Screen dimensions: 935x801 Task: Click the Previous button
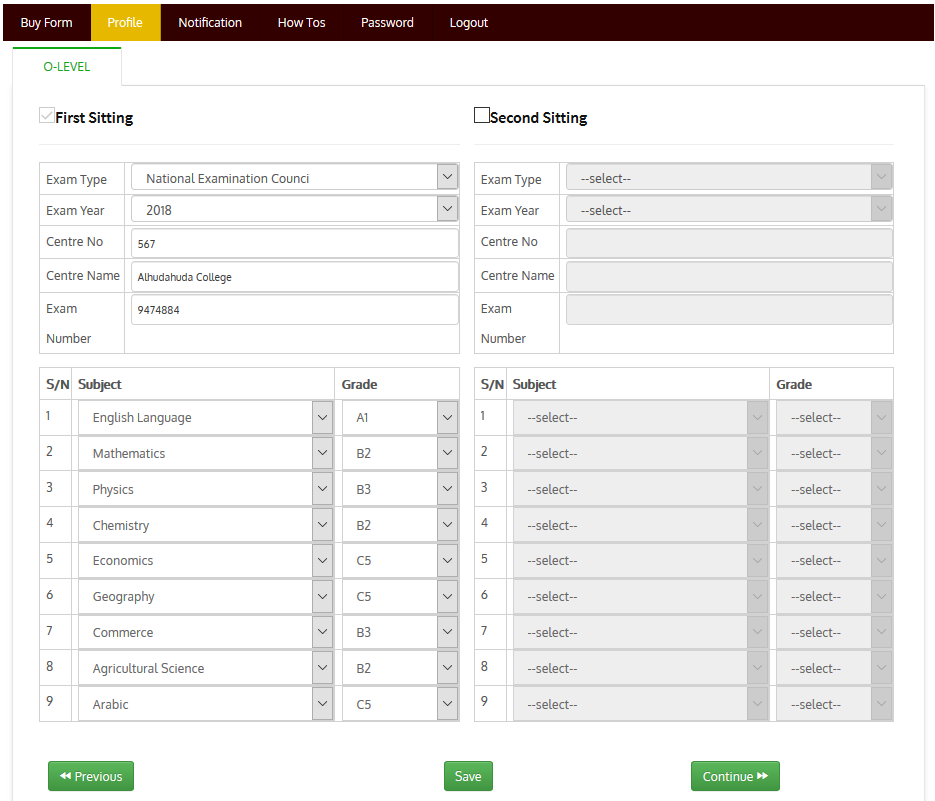91,776
